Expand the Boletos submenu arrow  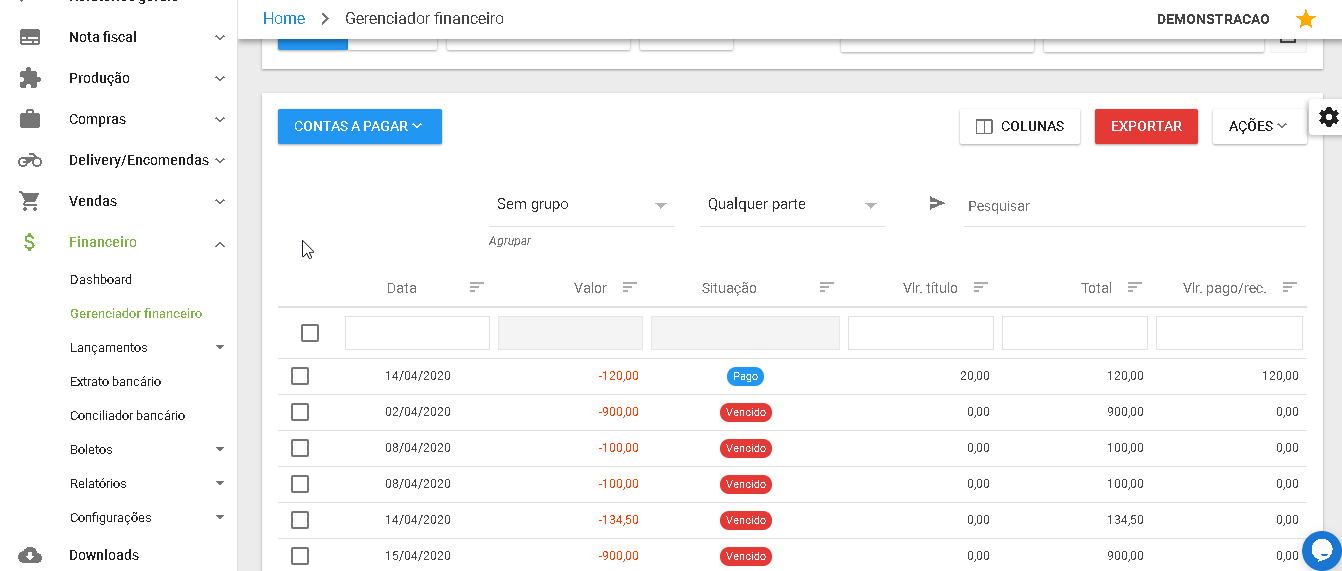pos(220,450)
